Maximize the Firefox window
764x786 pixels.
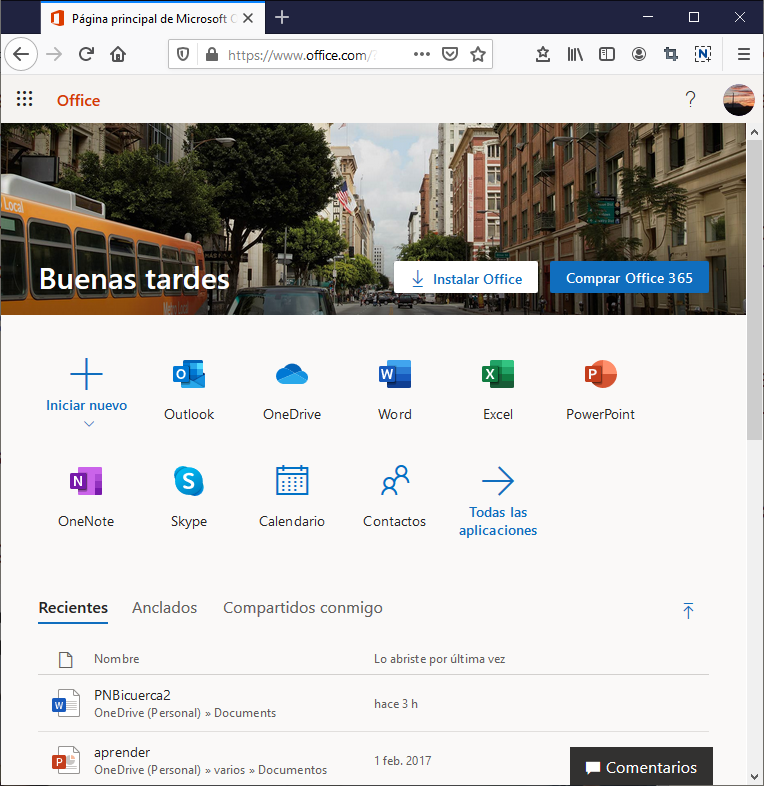pyautogui.click(x=694, y=17)
